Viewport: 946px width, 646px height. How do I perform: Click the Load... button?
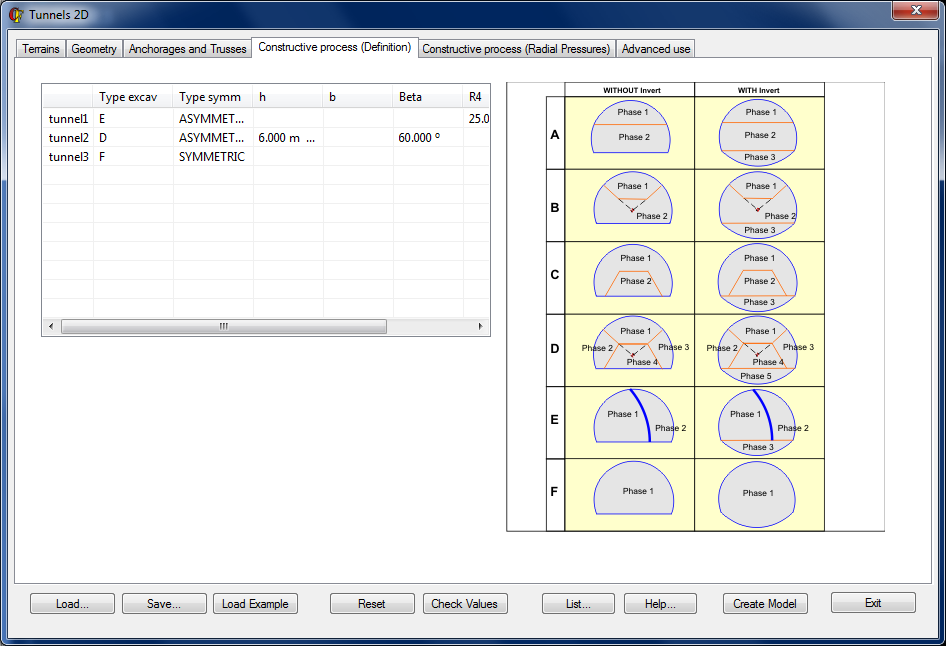point(72,604)
